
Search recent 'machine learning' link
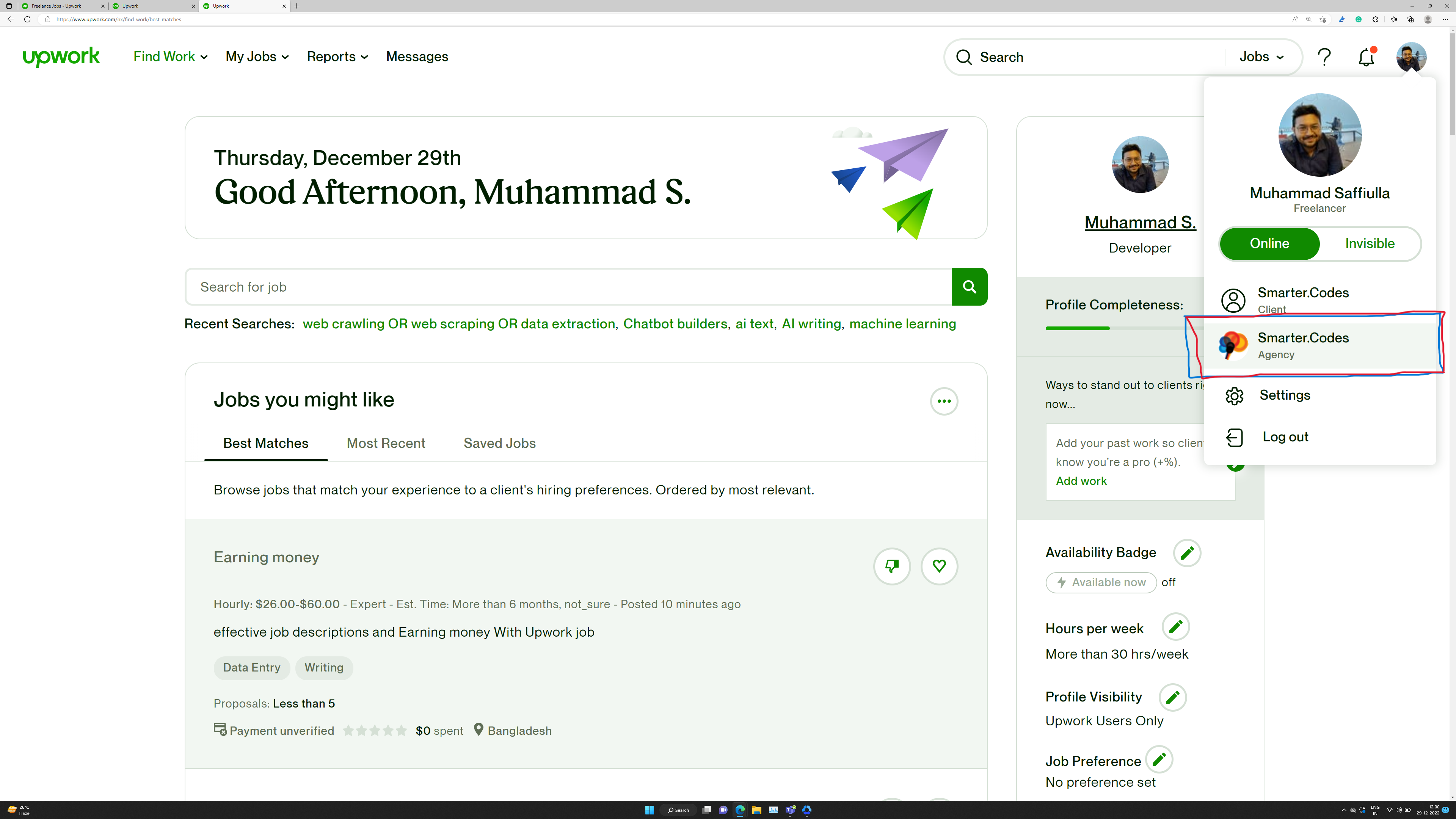click(x=903, y=324)
